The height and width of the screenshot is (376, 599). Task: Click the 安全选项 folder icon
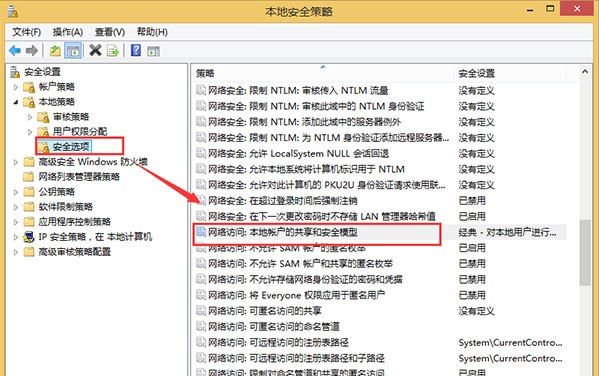click(43, 147)
